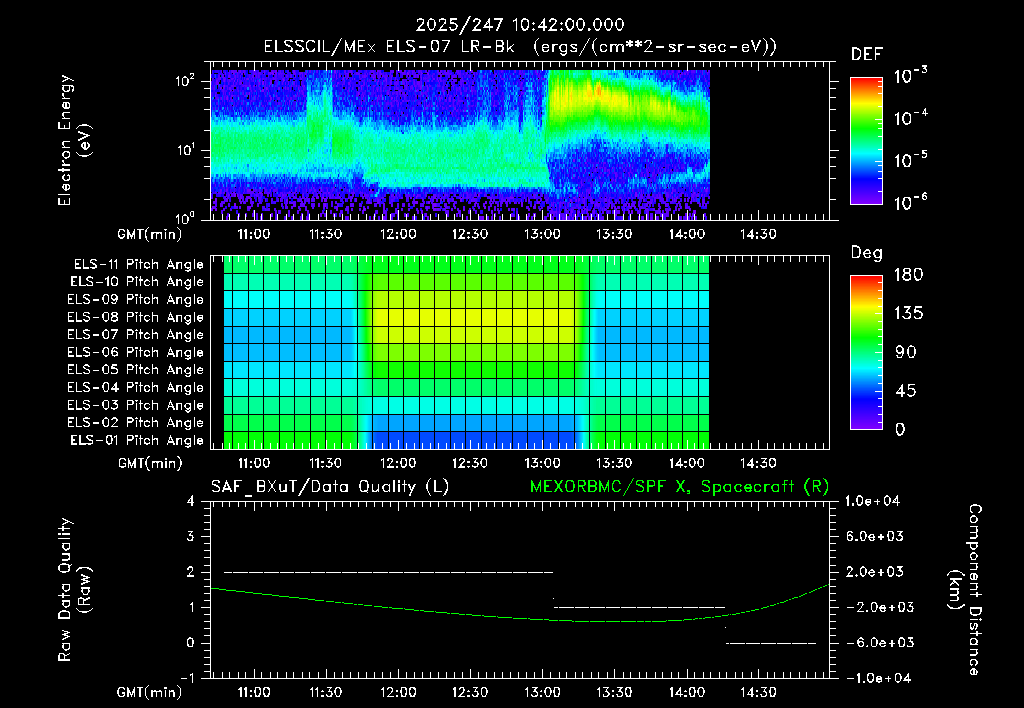1024x708 pixels.
Task: Click the ELS-02 Pitch Angle row label
Action: click(x=136, y=423)
